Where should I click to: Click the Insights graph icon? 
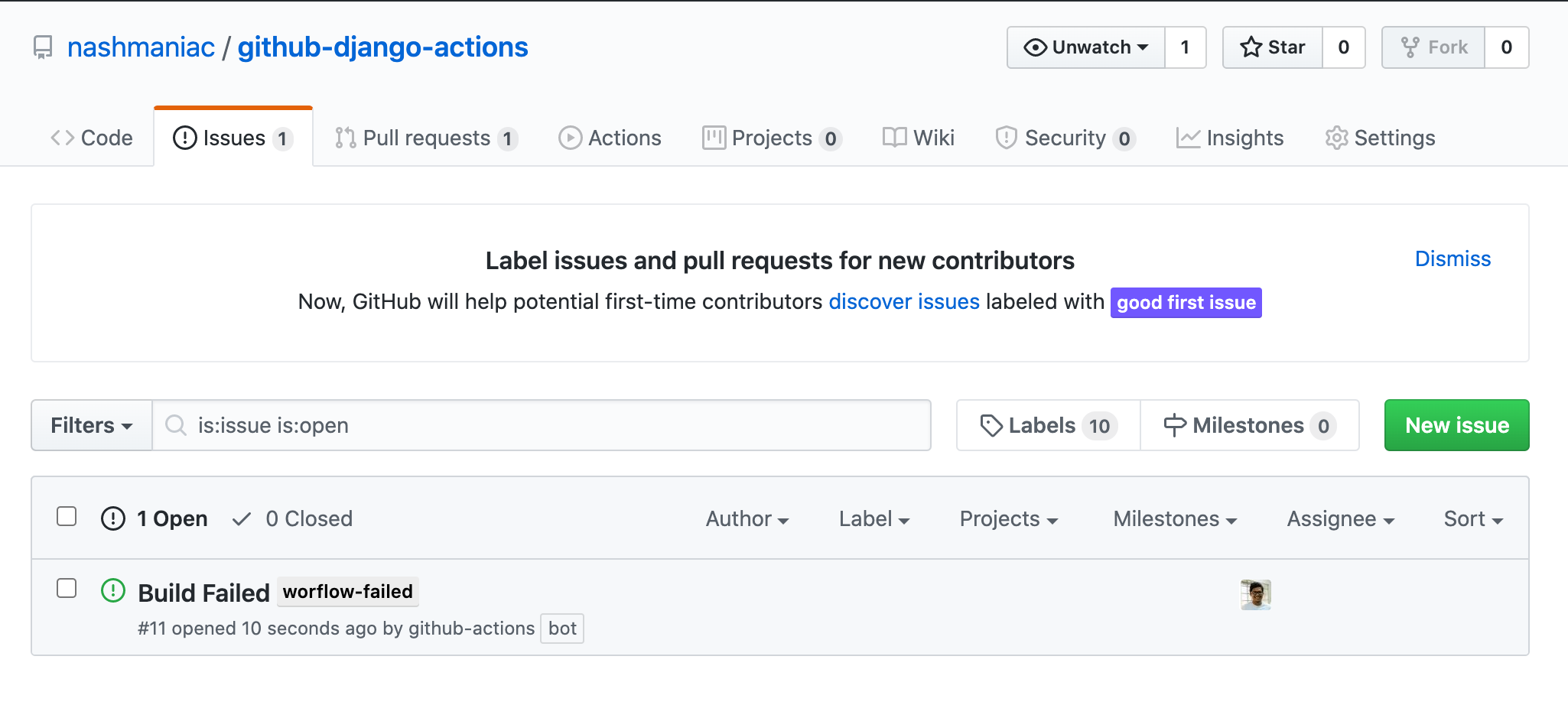point(1187,138)
